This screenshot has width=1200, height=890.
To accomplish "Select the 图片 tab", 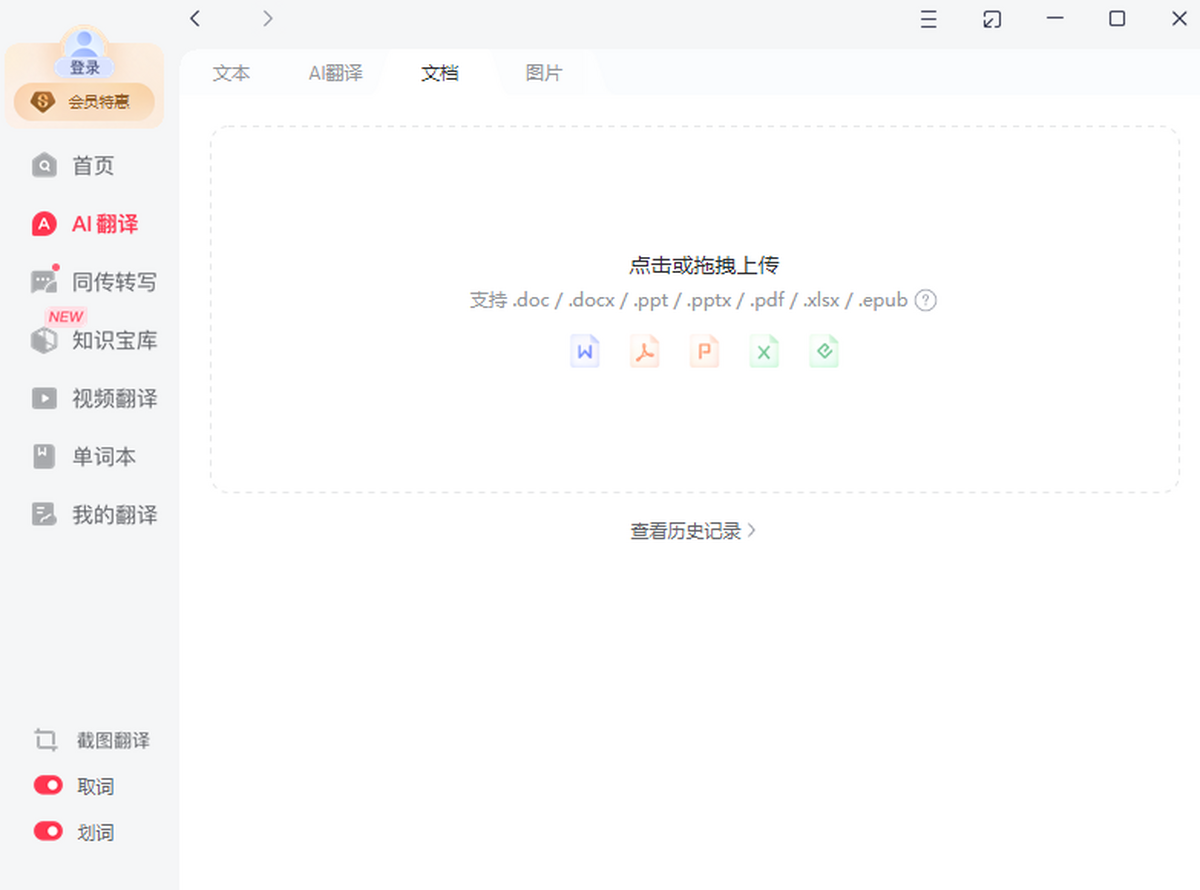I will [544, 73].
